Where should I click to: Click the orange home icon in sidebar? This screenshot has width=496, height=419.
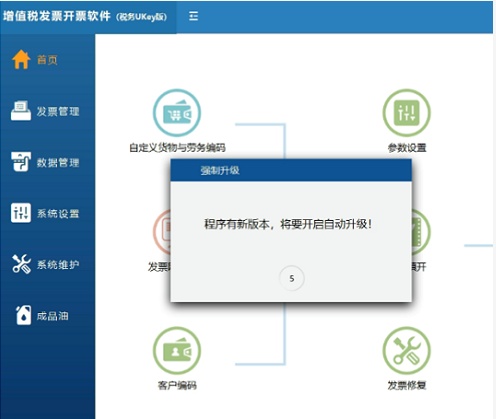point(21,59)
